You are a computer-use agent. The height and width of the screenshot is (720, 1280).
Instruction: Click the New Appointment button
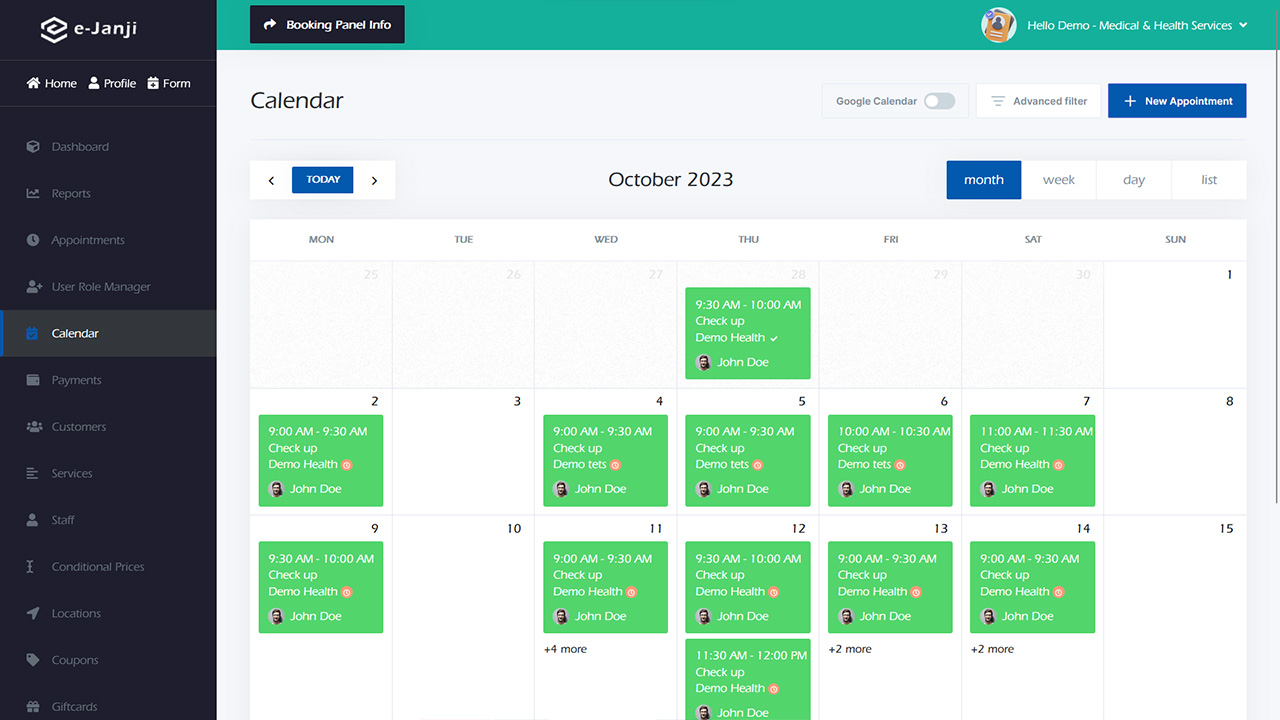[x=1177, y=101]
